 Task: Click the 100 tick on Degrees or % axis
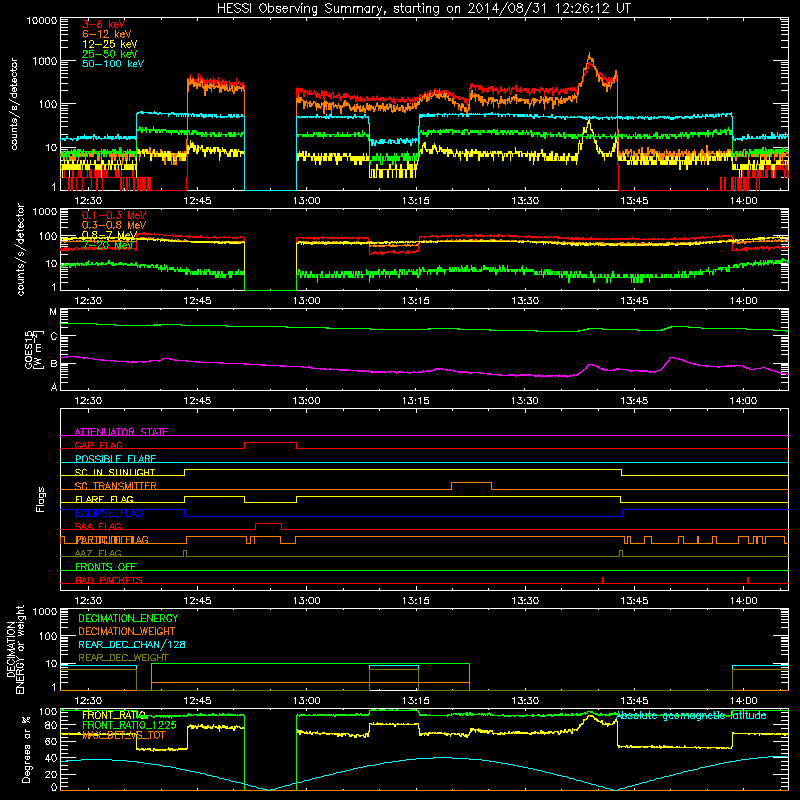[48, 711]
